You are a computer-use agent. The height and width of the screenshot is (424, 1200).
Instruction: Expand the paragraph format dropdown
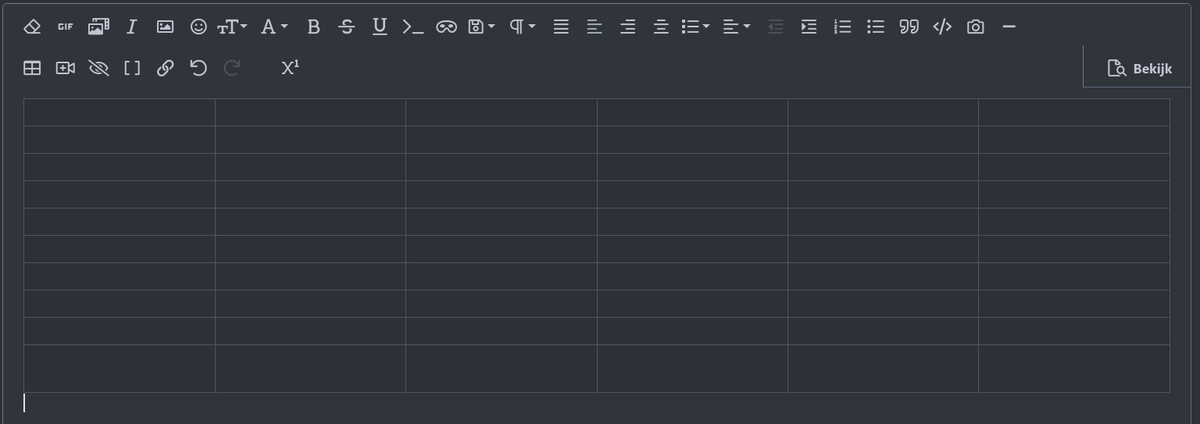[x=522, y=27]
